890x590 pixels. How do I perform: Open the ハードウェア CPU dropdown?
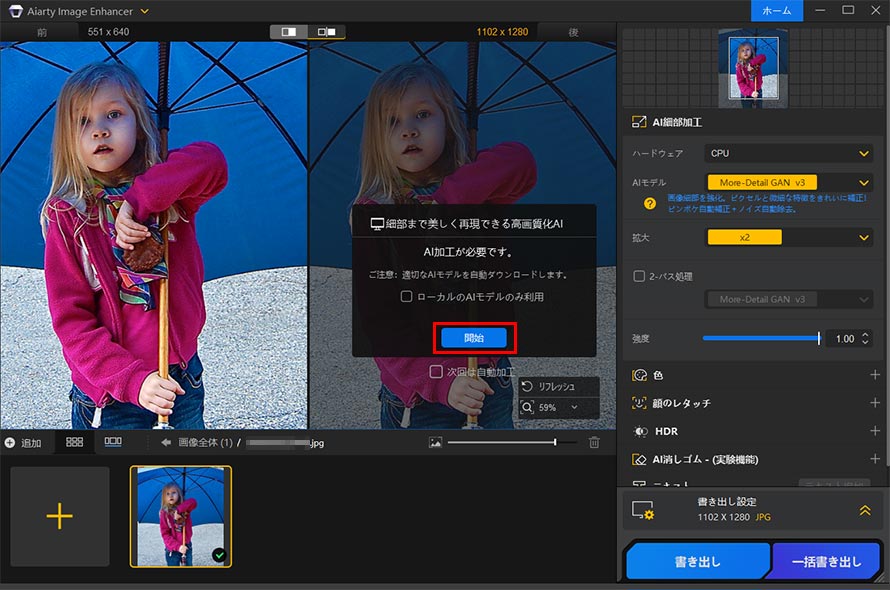point(789,153)
